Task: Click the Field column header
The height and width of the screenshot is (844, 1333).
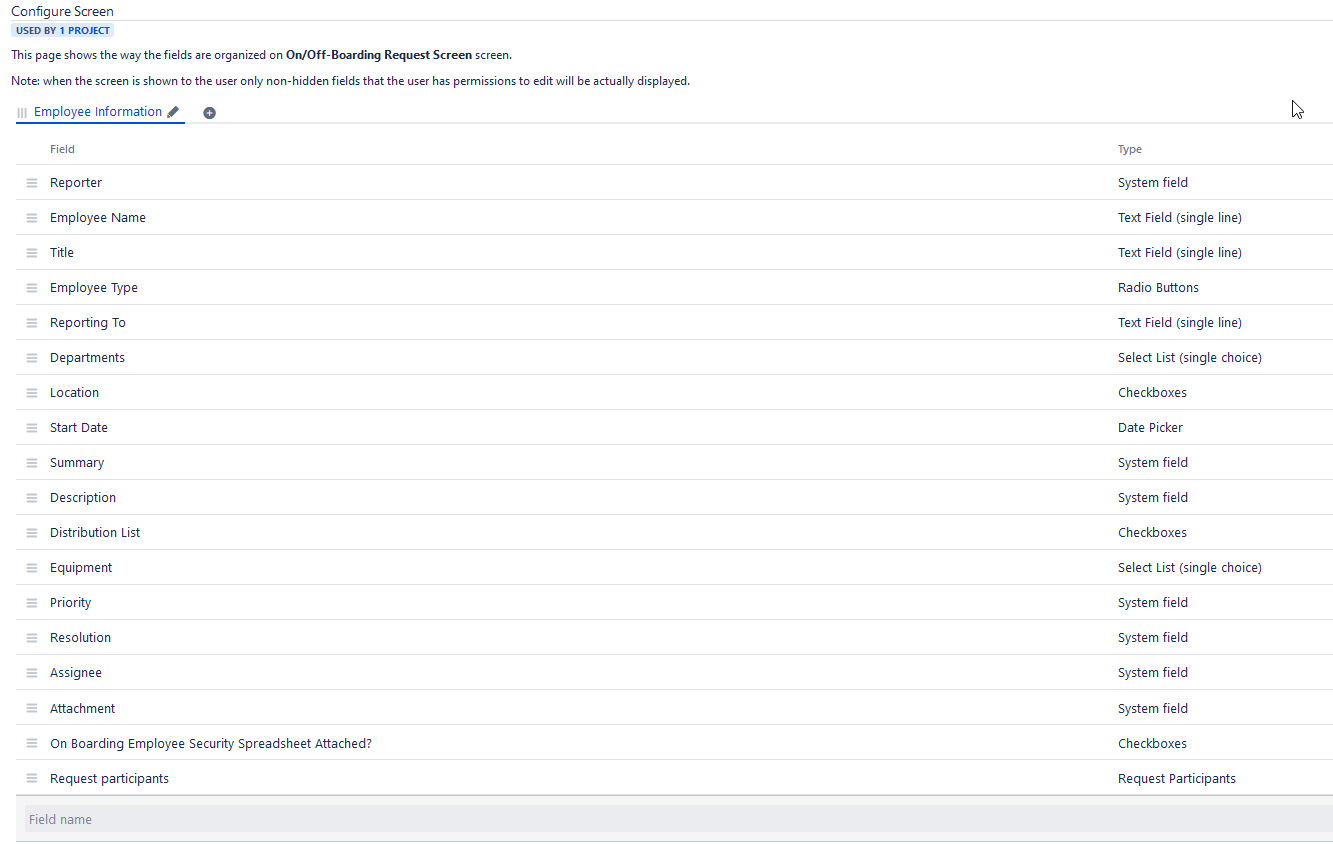Action: [x=62, y=149]
